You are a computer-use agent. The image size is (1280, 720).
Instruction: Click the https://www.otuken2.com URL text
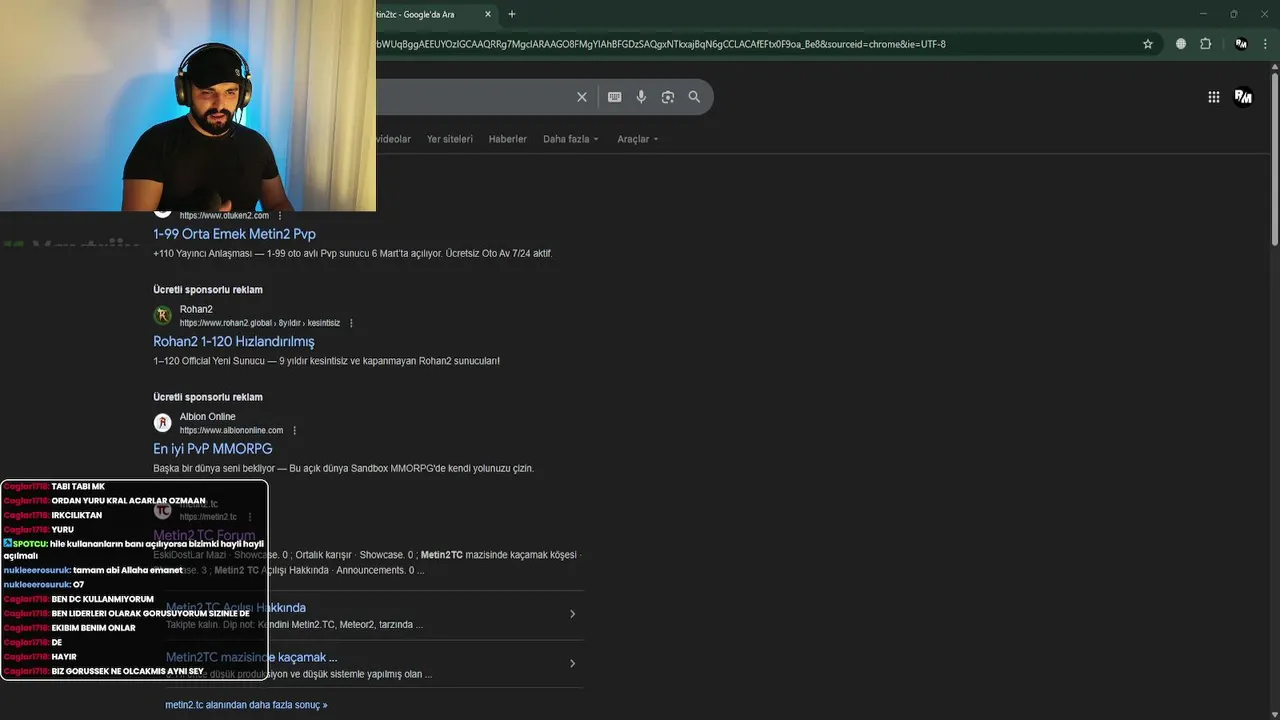(224, 216)
